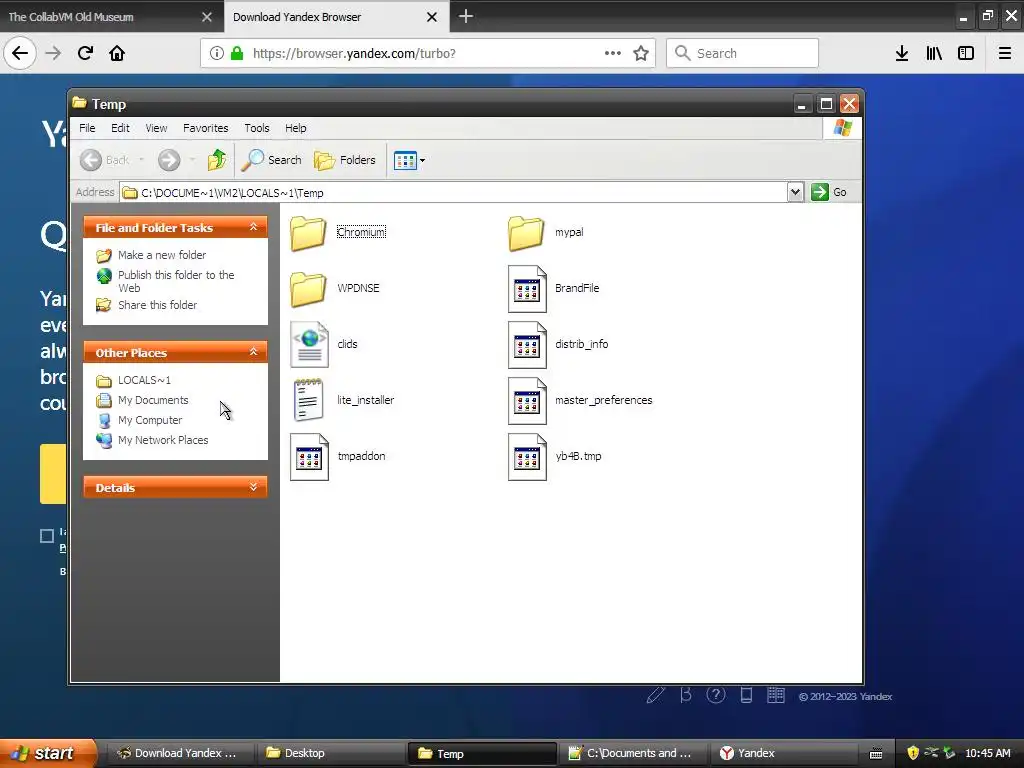Open the File menu
The height and width of the screenshot is (768, 1024).
[x=87, y=128]
